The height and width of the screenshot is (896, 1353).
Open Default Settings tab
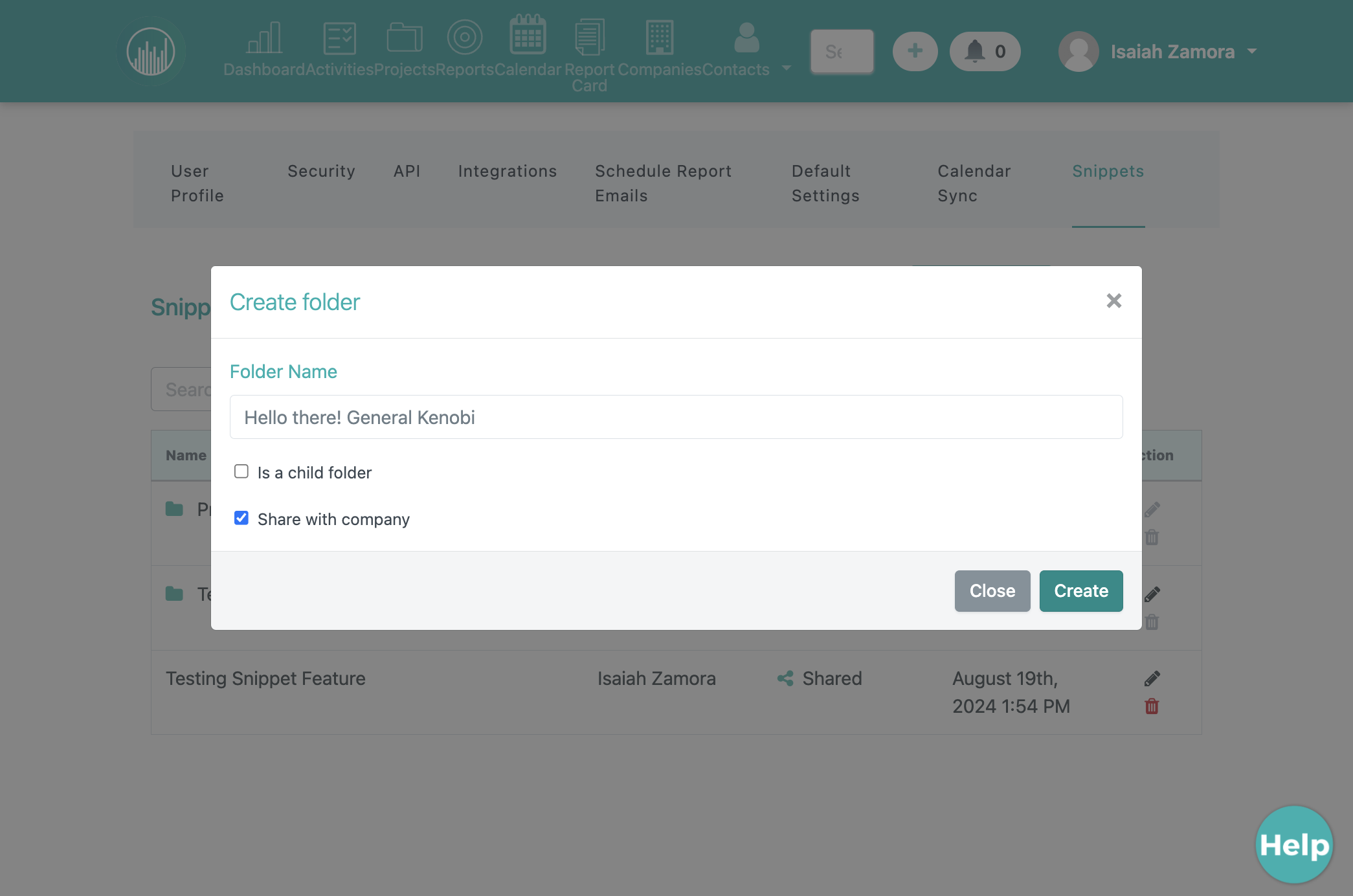pyautogui.click(x=825, y=183)
